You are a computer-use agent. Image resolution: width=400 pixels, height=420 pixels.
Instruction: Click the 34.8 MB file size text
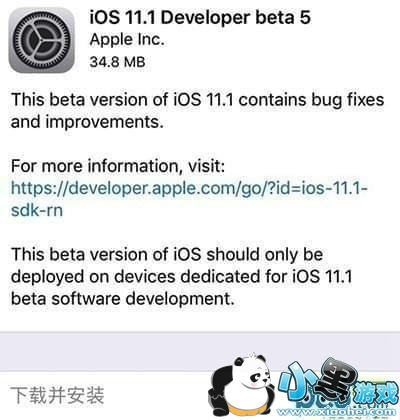[x=117, y=62]
